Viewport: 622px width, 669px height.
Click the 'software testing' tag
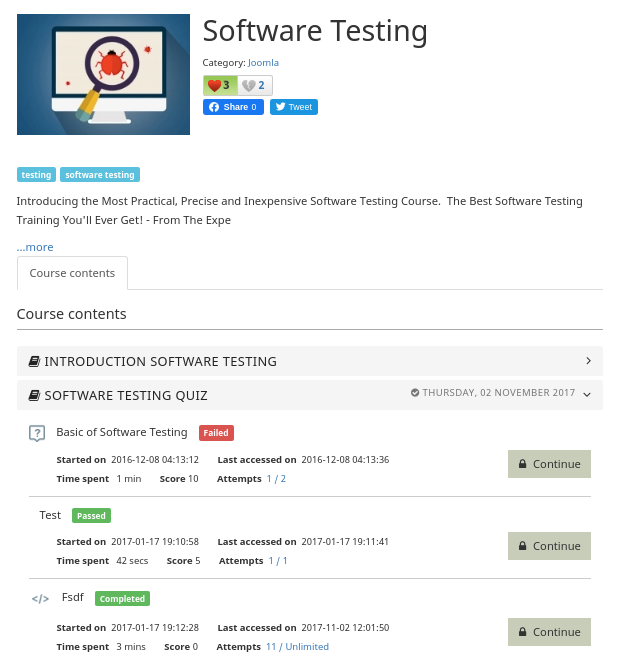[x=100, y=175]
